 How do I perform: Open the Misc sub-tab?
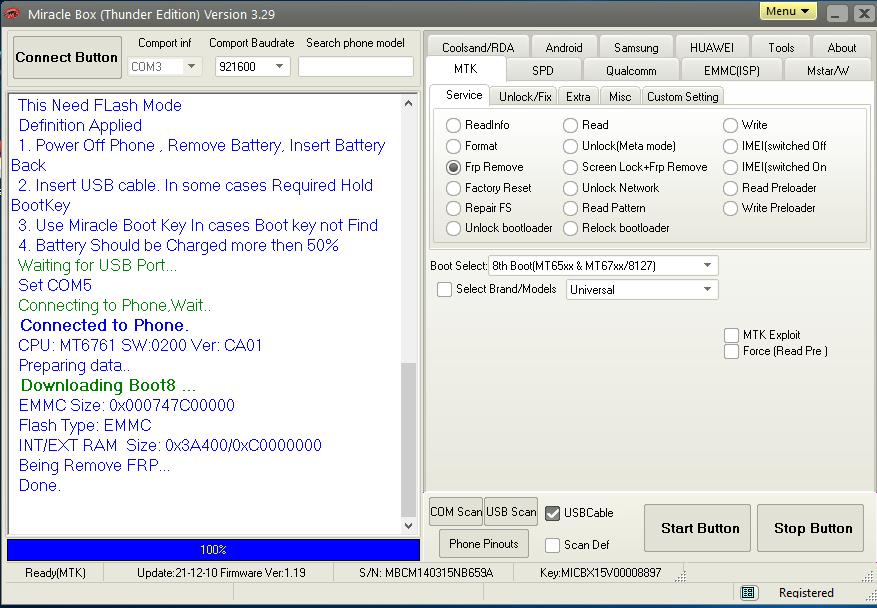(620, 97)
